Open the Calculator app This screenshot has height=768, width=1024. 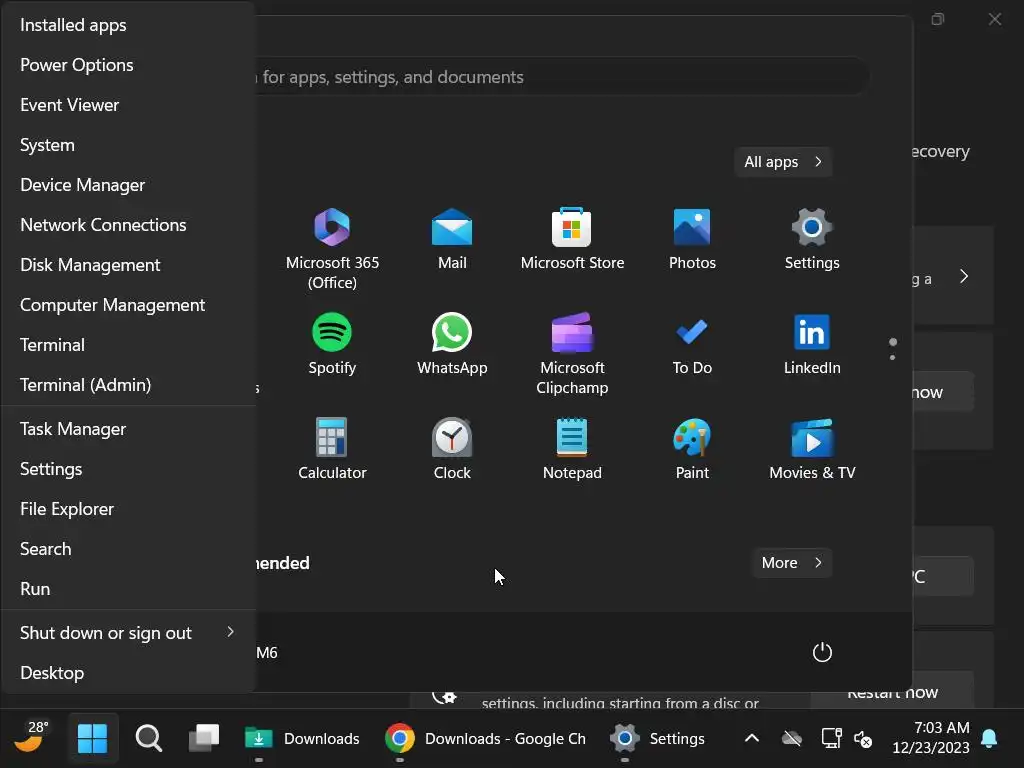(x=332, y=449)
